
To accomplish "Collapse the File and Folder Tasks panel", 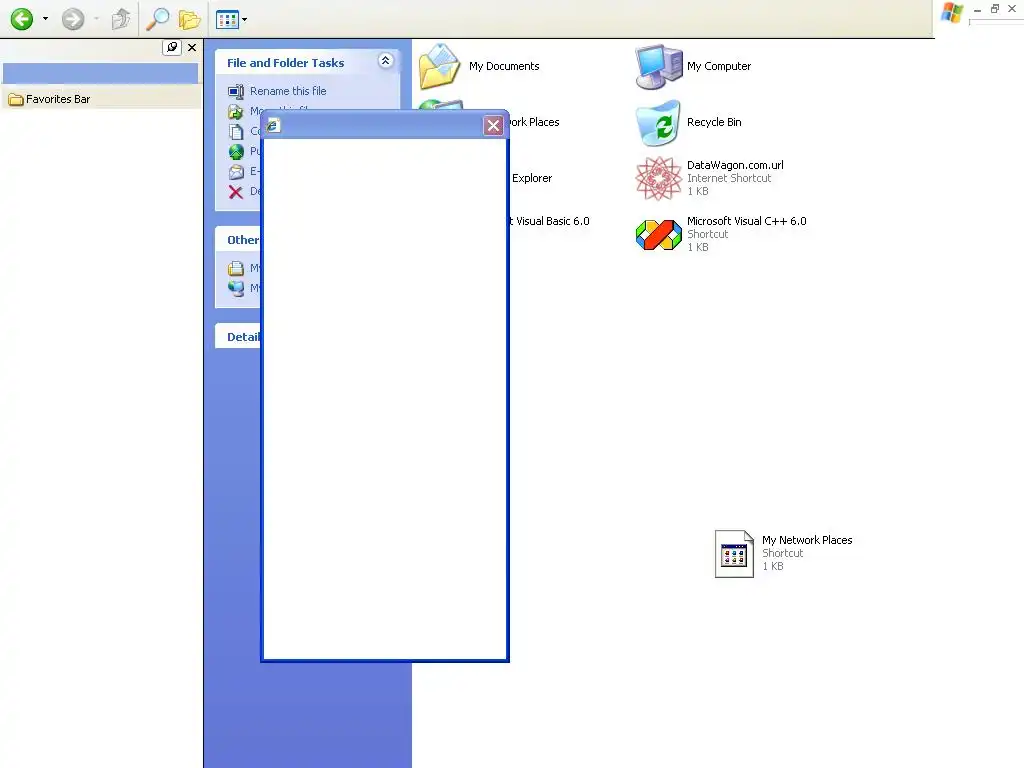I will tap(385, 61).
